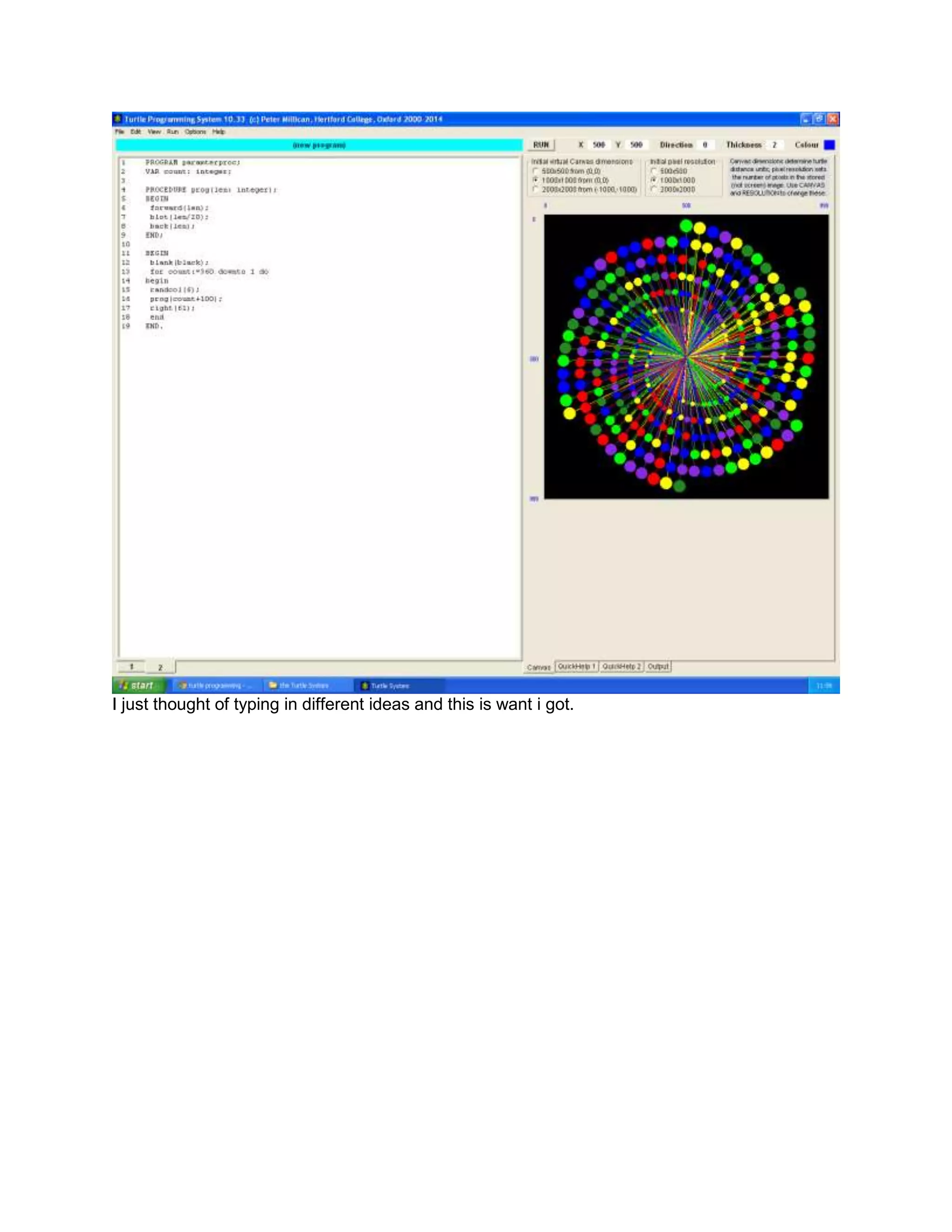Click the Turtle icon in title bar
The height and width of the screenshot is (1232, 952).
coord(118,119)
